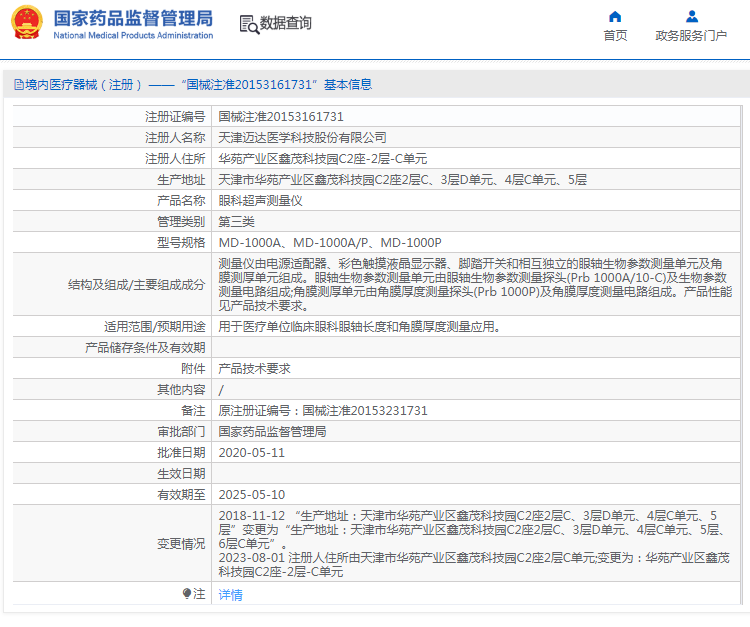Image resolution: width=750 pixels, height=627 pixels.
Task: Click the 备注 row label
Action: 193,411
